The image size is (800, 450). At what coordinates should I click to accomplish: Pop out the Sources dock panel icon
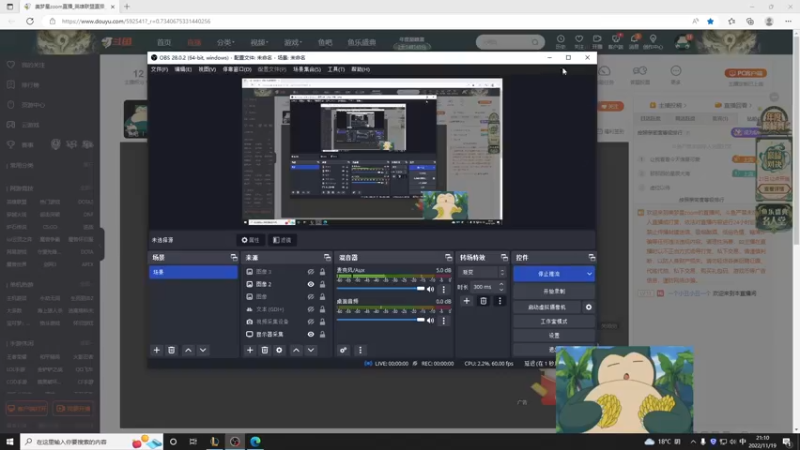point(327,258)
